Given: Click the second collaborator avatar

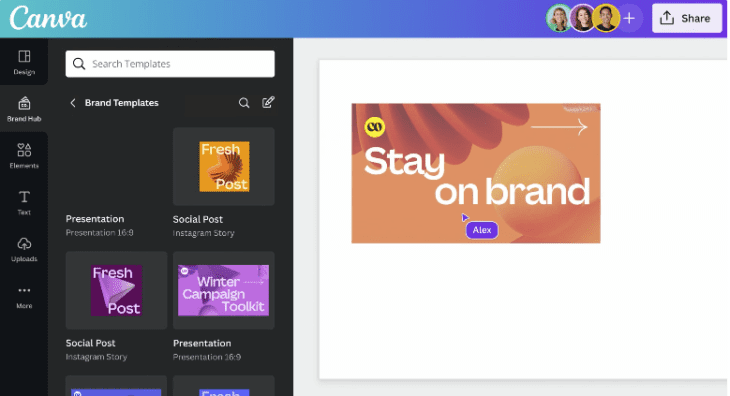Looking at the screenshot, I should click(582, 18).
